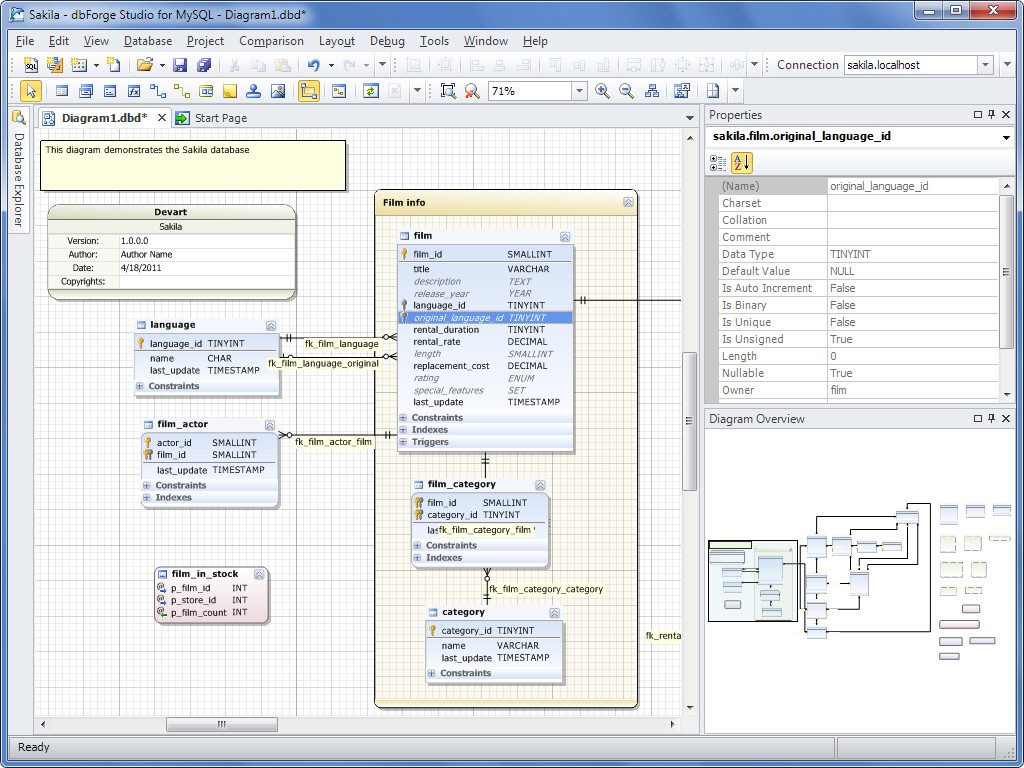
Task: Select the New Stamp tool icon
Action: click(x=253, y=91)
